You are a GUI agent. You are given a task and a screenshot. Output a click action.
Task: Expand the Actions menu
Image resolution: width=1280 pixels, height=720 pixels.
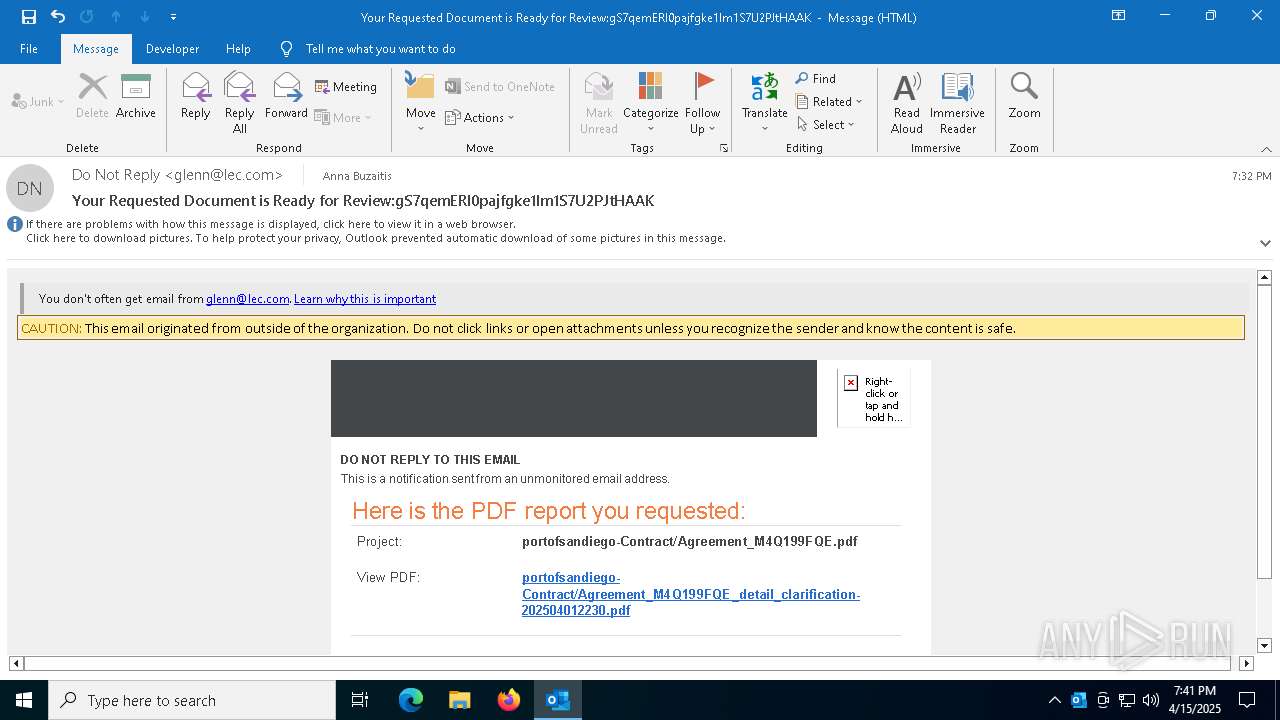[x=479, y=117]
